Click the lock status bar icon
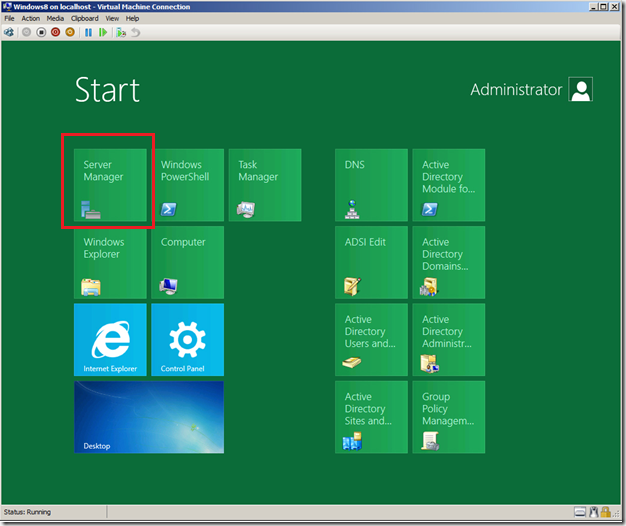This screenshot has width=626, height=526. point(606,512)
